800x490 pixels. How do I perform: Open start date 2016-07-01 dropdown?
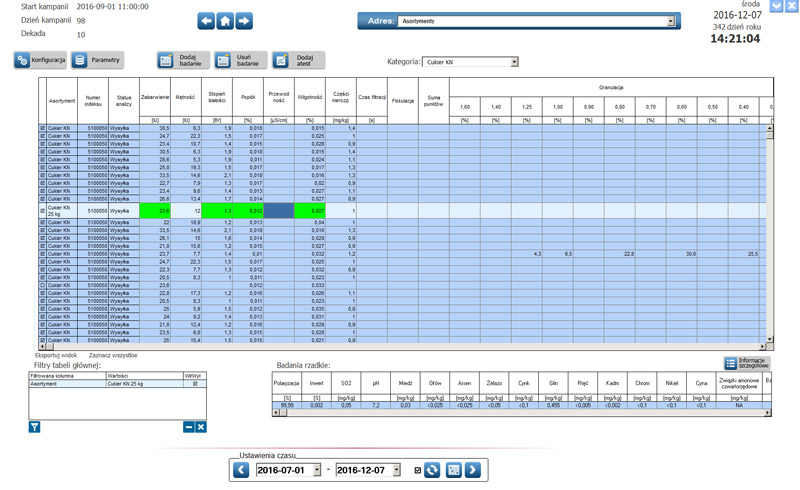pos(317,470)
